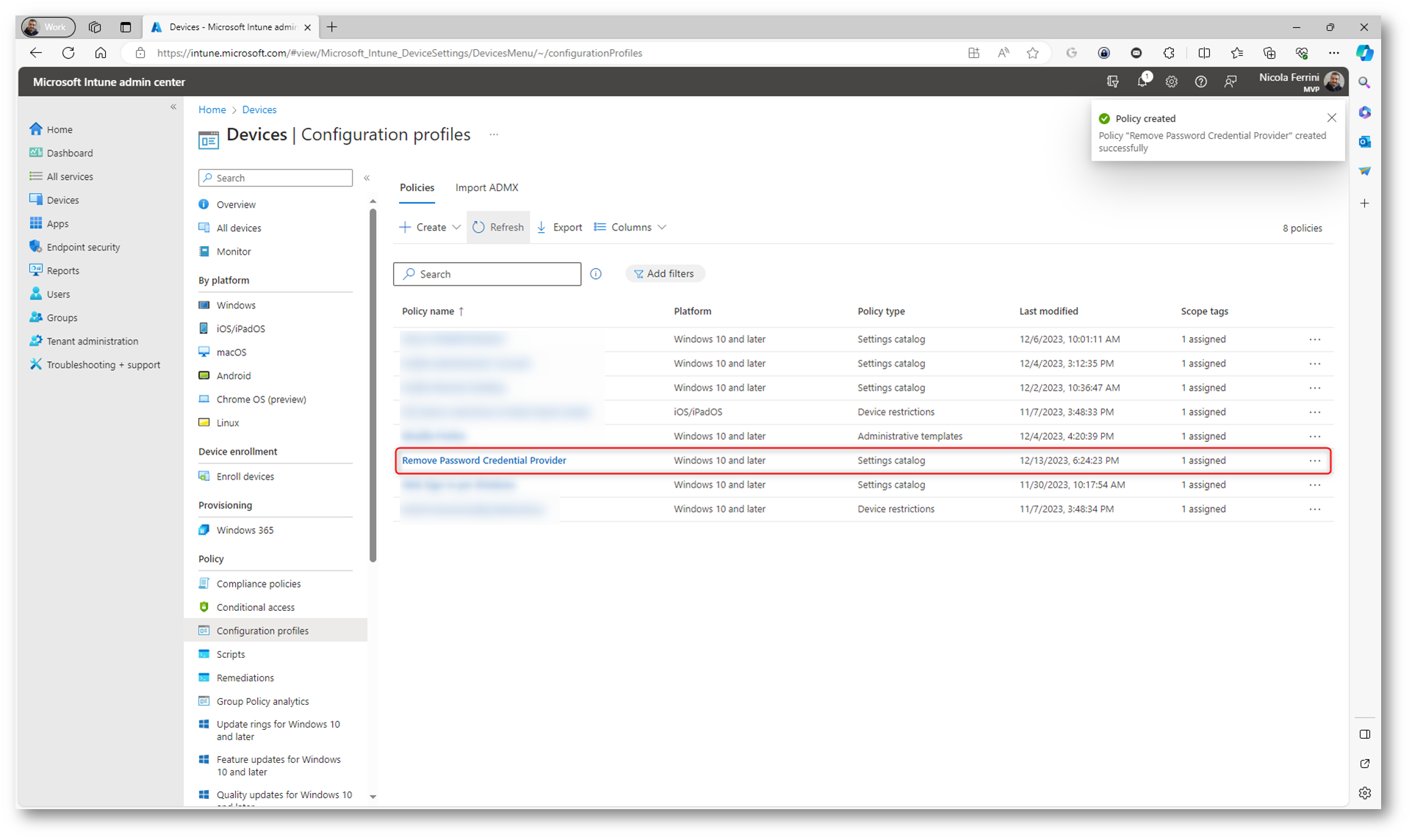
Task: Open Edge Copilot sidebar icon
Action: point(1364,53)
